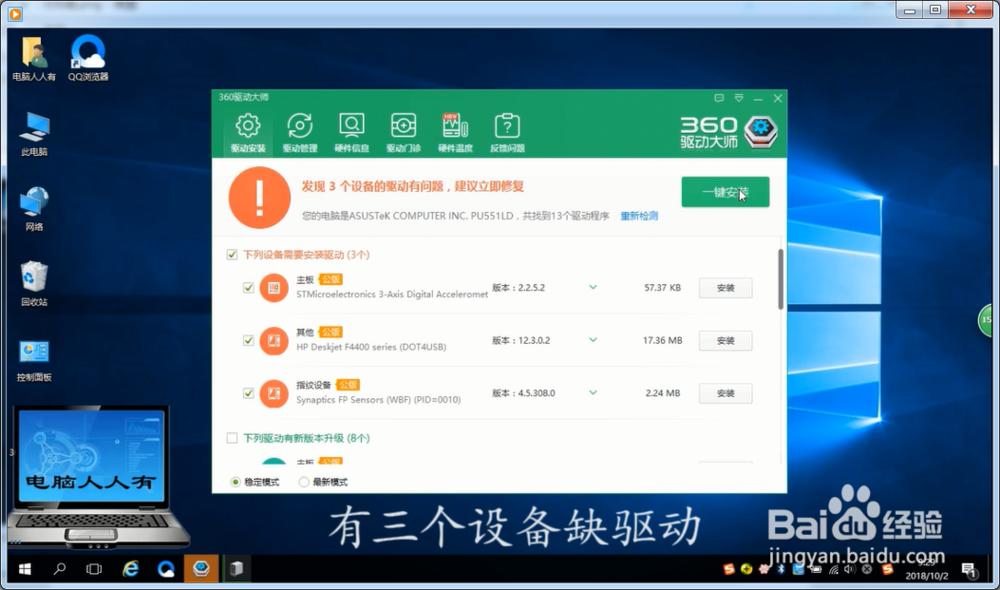Close the 360驱动大师 window
The width and height of the screenshot is (1000, 590).
click(777, 98)
